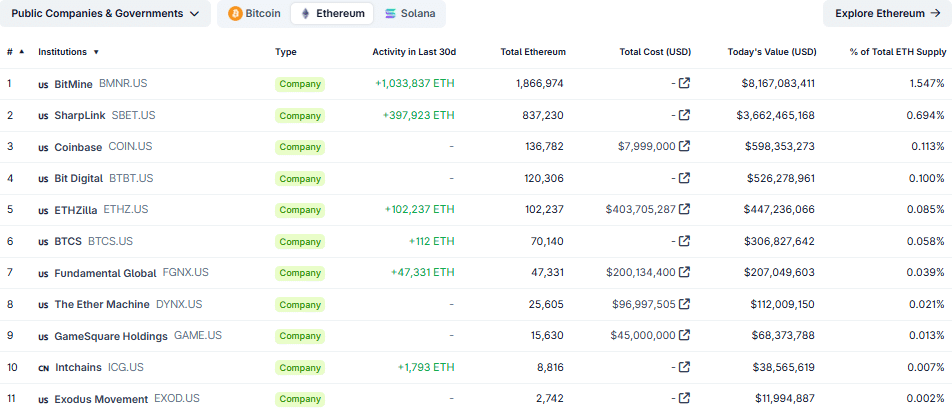Click Today's Value (USD) column header
The height and width of the screenshot is (411, 952).
pos(772,52)
